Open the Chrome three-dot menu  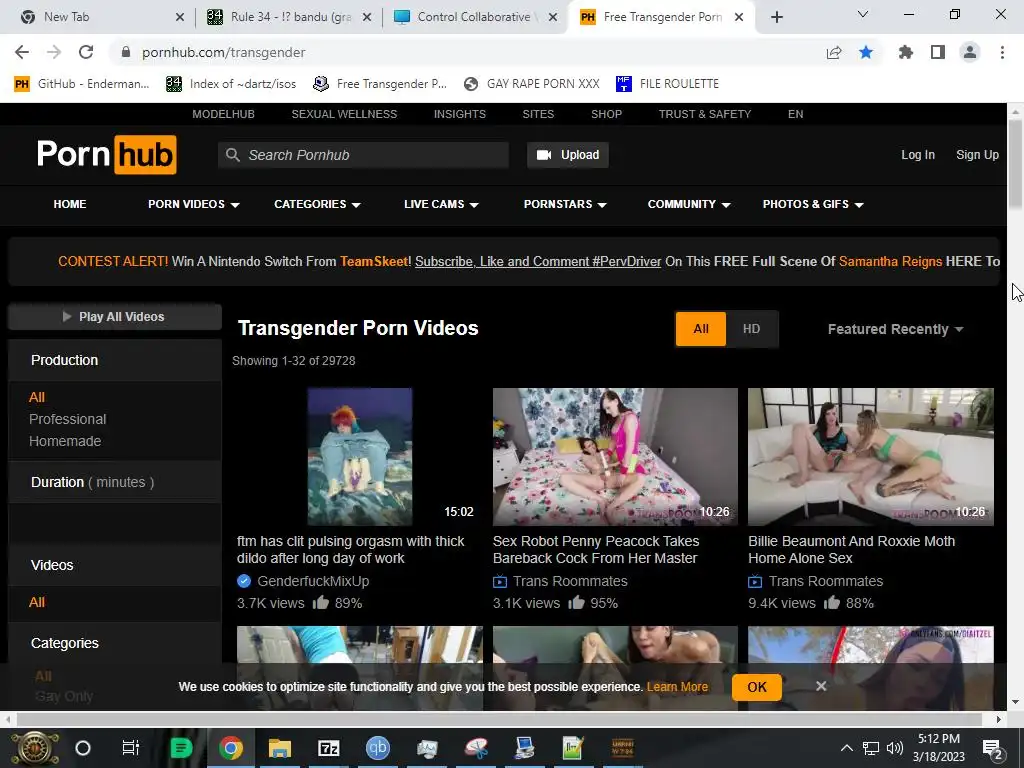pos(1002,52)
